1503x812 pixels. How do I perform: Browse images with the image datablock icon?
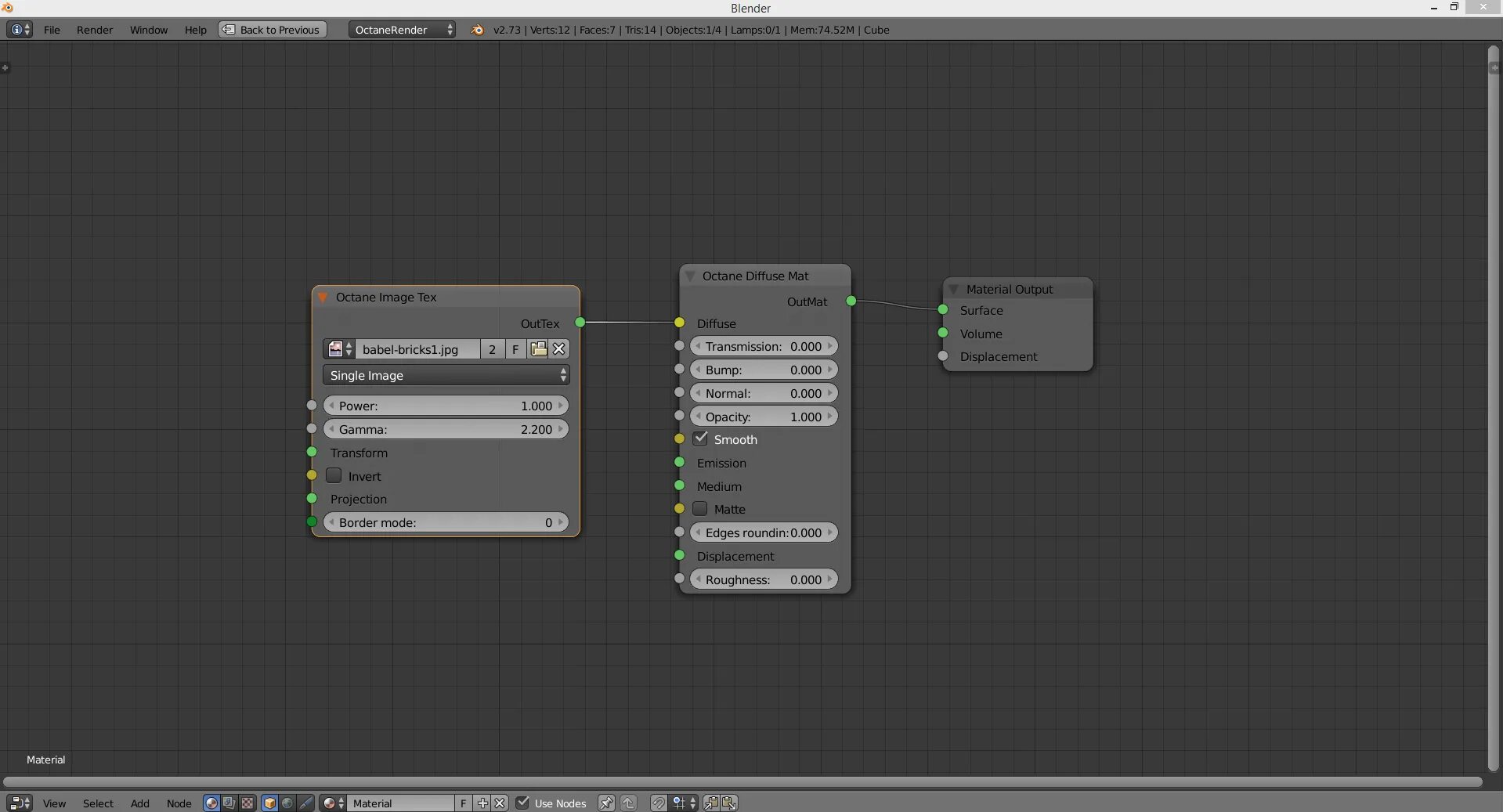339,349
